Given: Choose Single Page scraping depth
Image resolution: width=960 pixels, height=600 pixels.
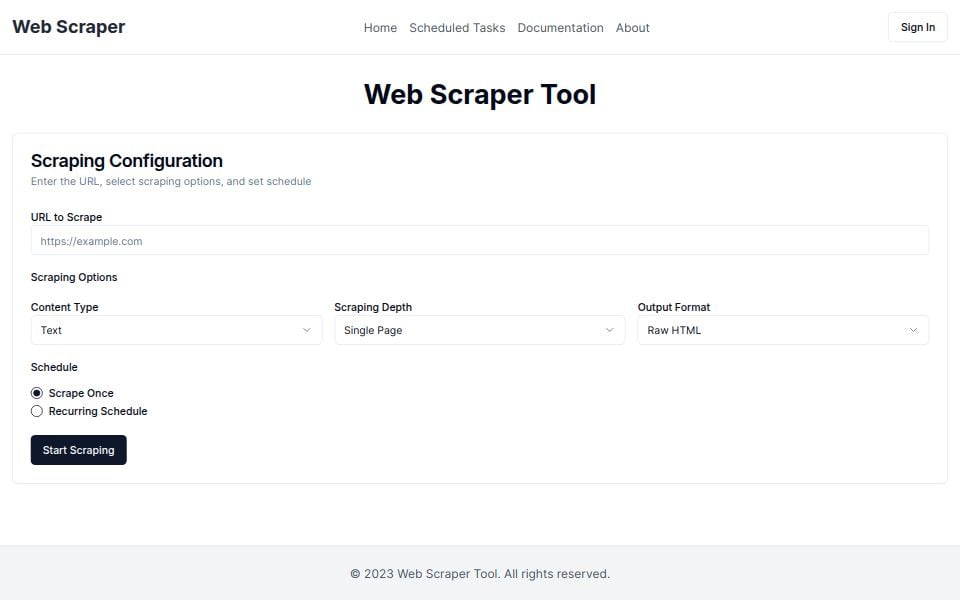Looking at the screenshot, I should [x=479, y=330].
